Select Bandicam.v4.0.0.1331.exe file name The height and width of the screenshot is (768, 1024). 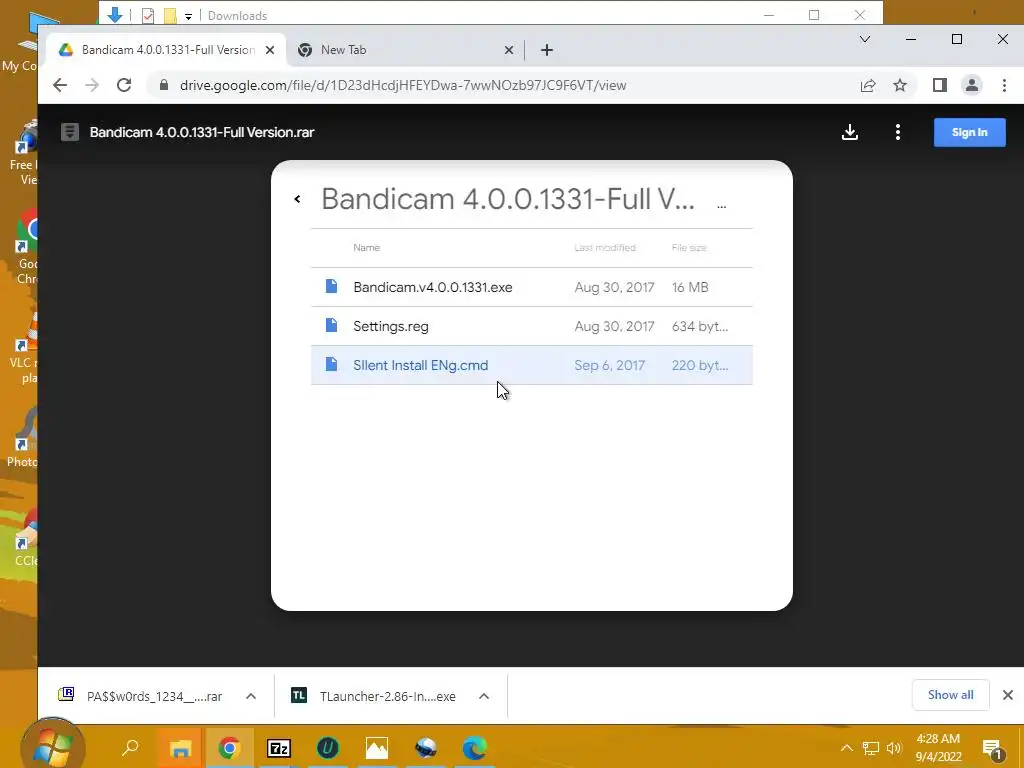tap(432, 287)
